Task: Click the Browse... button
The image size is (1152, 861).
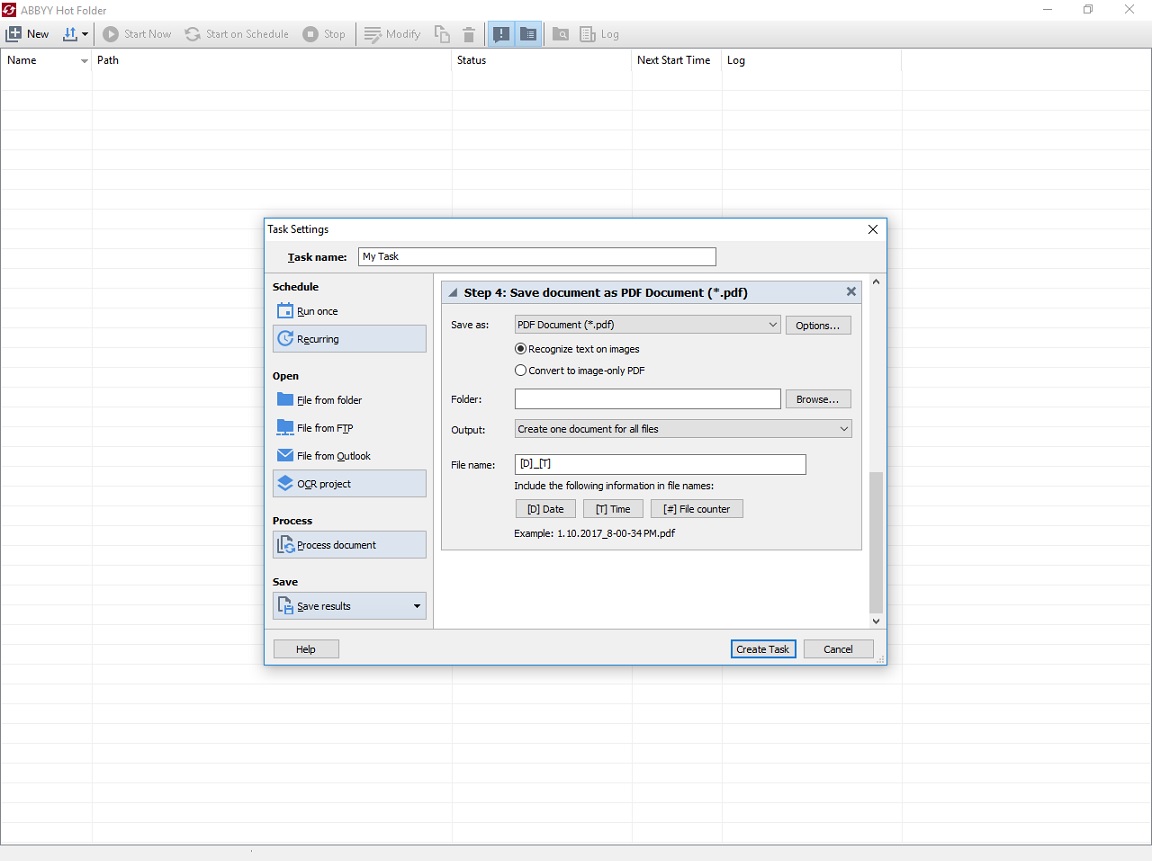Action: [x=818, y=399]
